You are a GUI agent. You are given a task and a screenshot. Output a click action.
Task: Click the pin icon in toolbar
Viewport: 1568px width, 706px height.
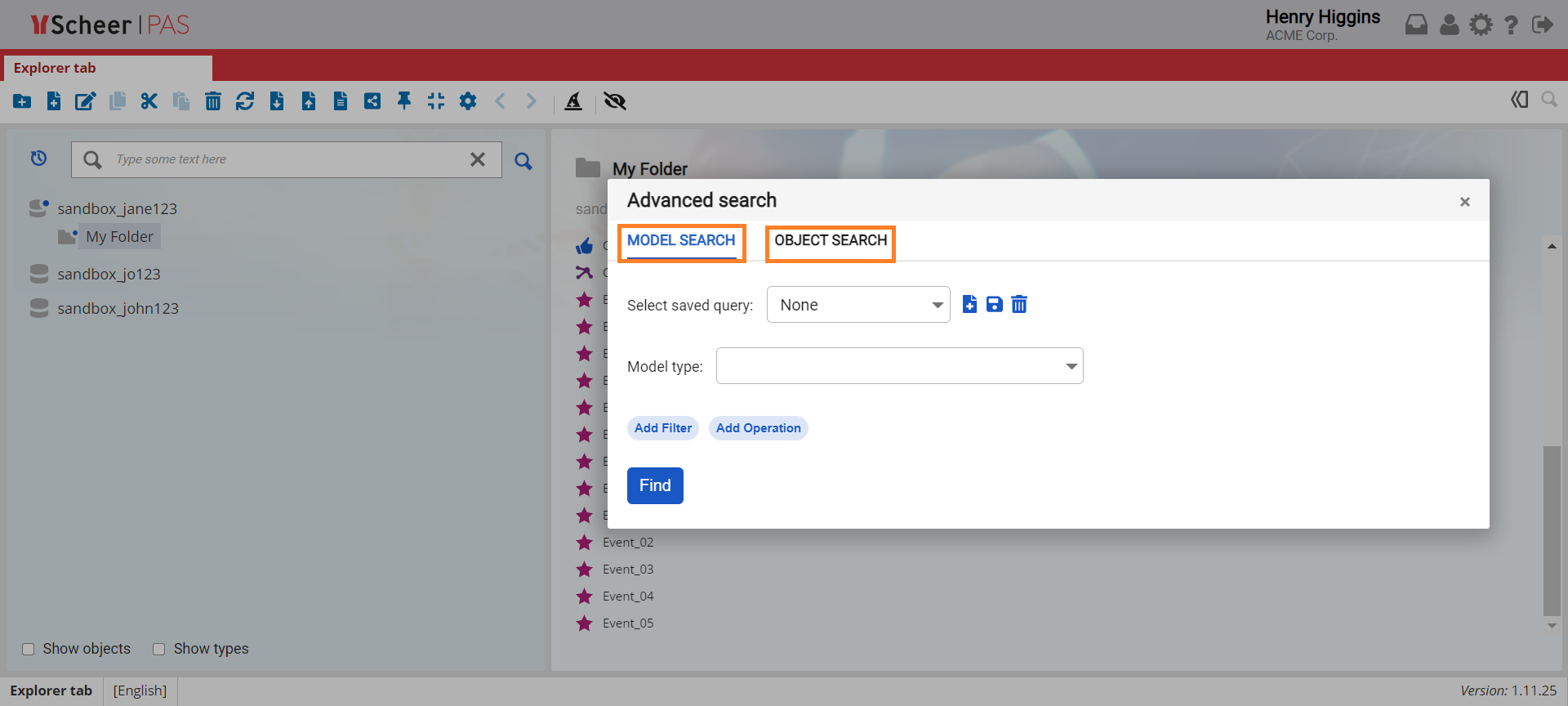click(x=404, y=101)
